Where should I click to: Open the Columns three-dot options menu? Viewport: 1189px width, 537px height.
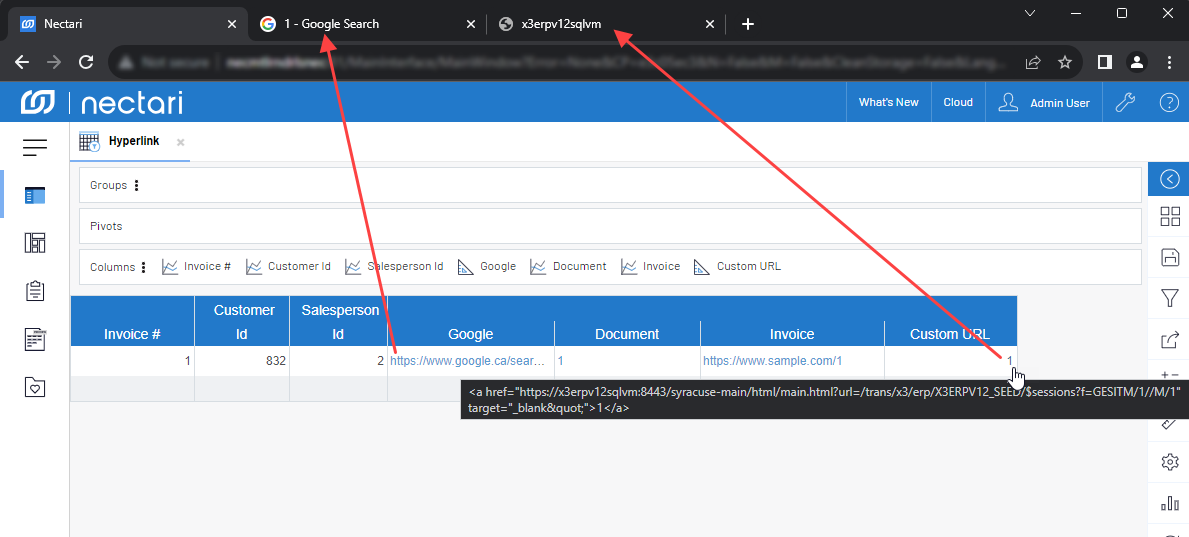(144, 267)
